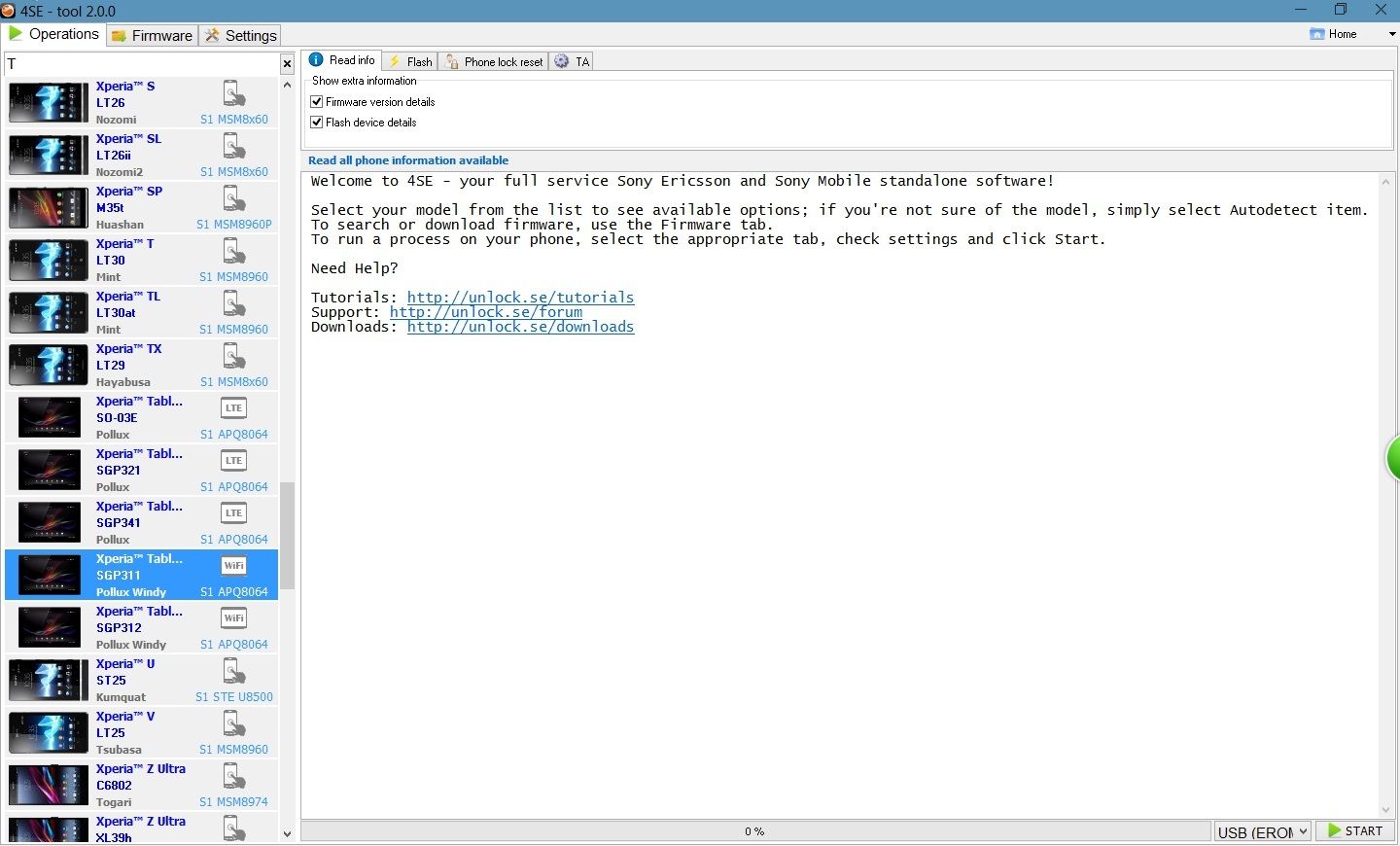Open the Settings tab
Viewport: 1400px width, 846px height.
[x=241, y=35]
